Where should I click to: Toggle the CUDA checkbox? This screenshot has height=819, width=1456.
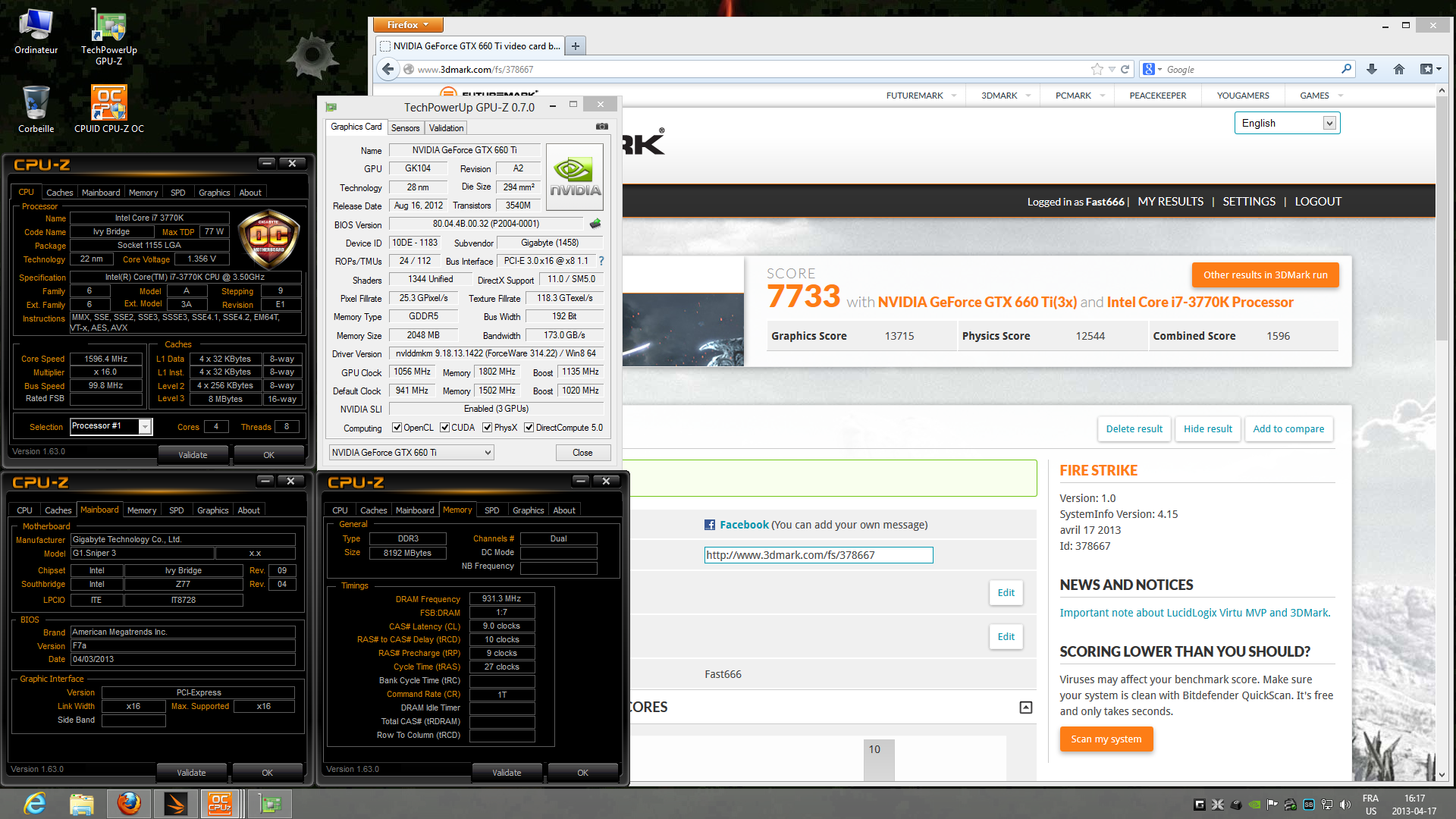[444, 428]
